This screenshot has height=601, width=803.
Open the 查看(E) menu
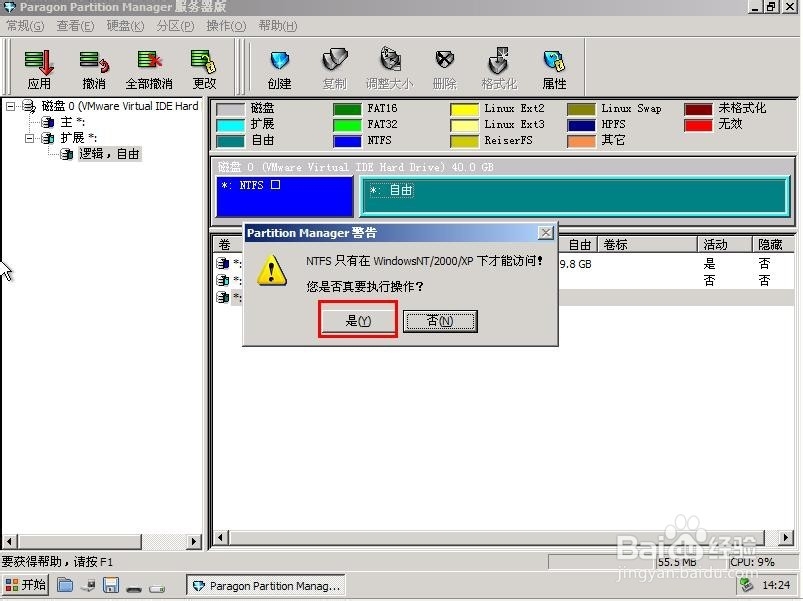(x=75, y=26)
